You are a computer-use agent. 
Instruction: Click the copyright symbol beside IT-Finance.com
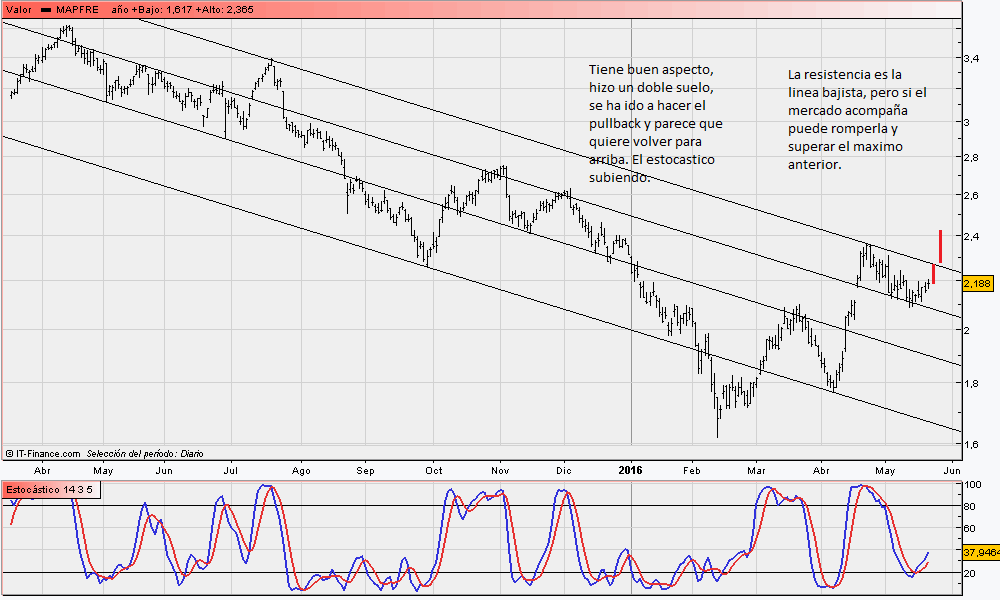click(x=9, y=453)
